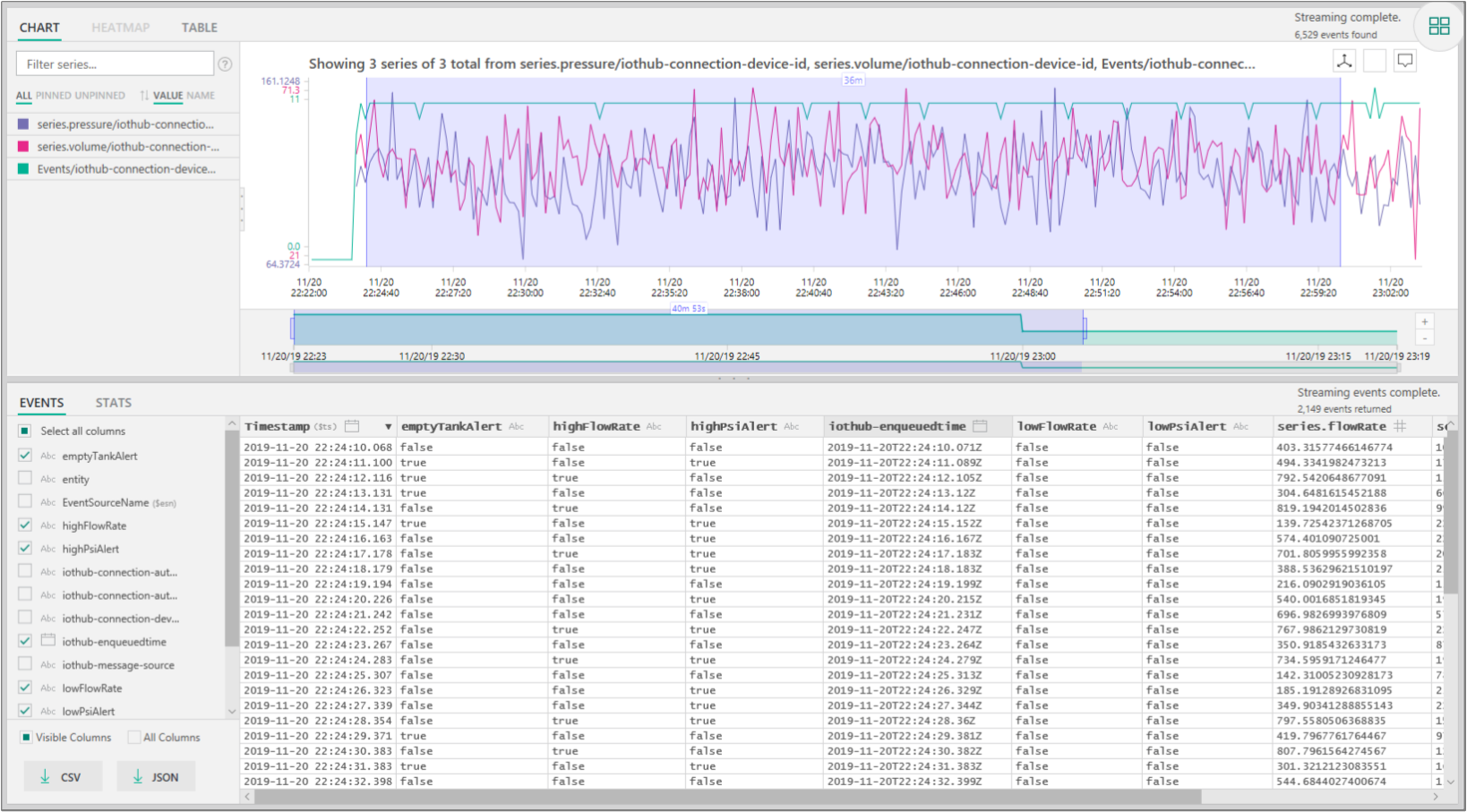Open the Timestamp column sort dropdown arrow

[388, 427]
